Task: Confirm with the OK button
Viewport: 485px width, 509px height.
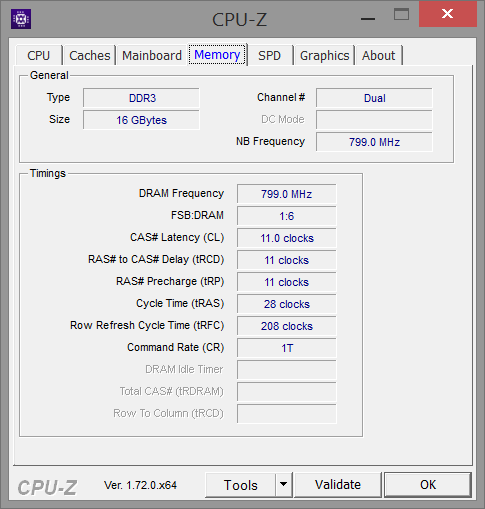Action: pos(428,485)
